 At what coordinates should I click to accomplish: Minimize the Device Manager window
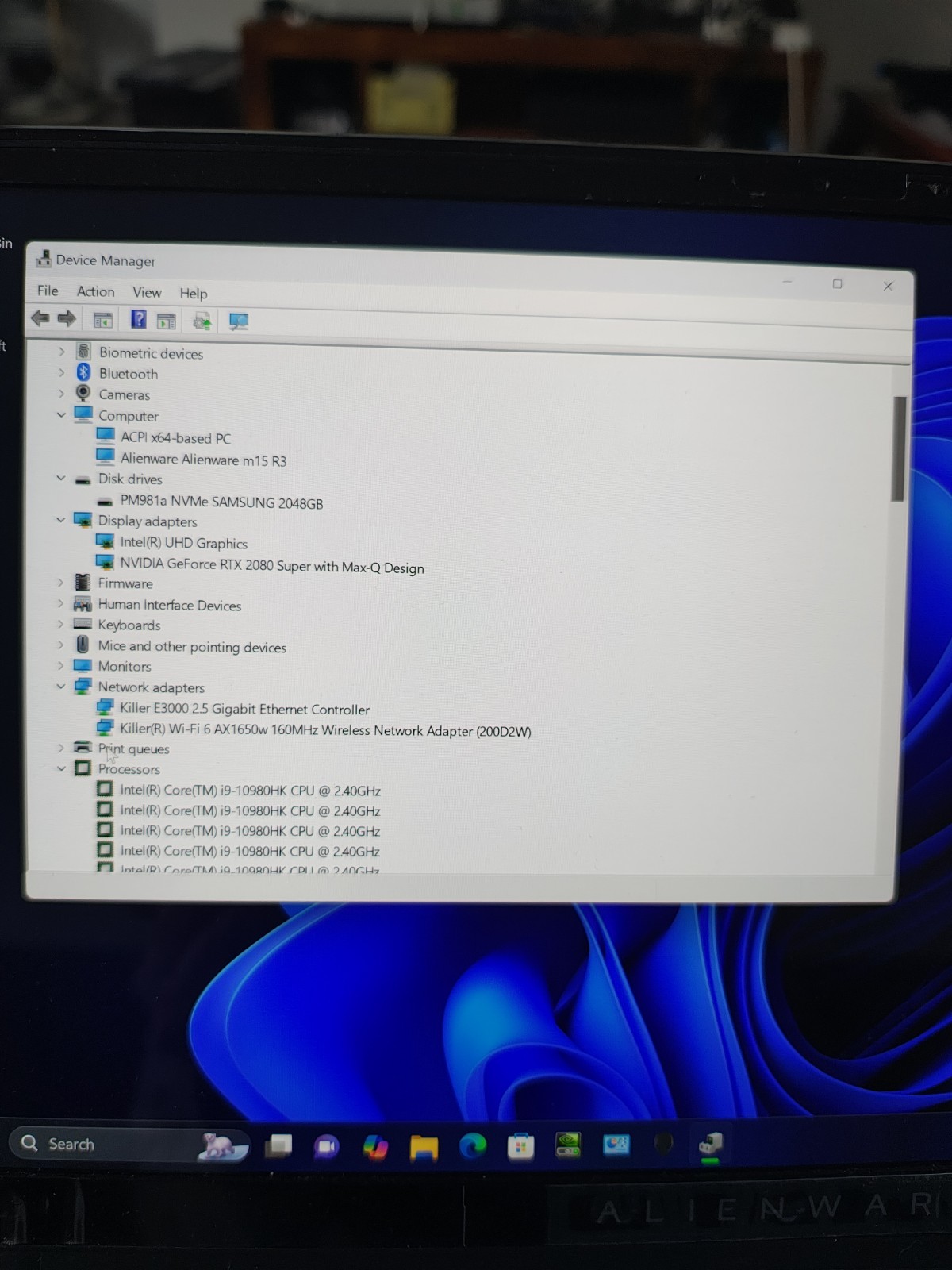pos(787,281)
